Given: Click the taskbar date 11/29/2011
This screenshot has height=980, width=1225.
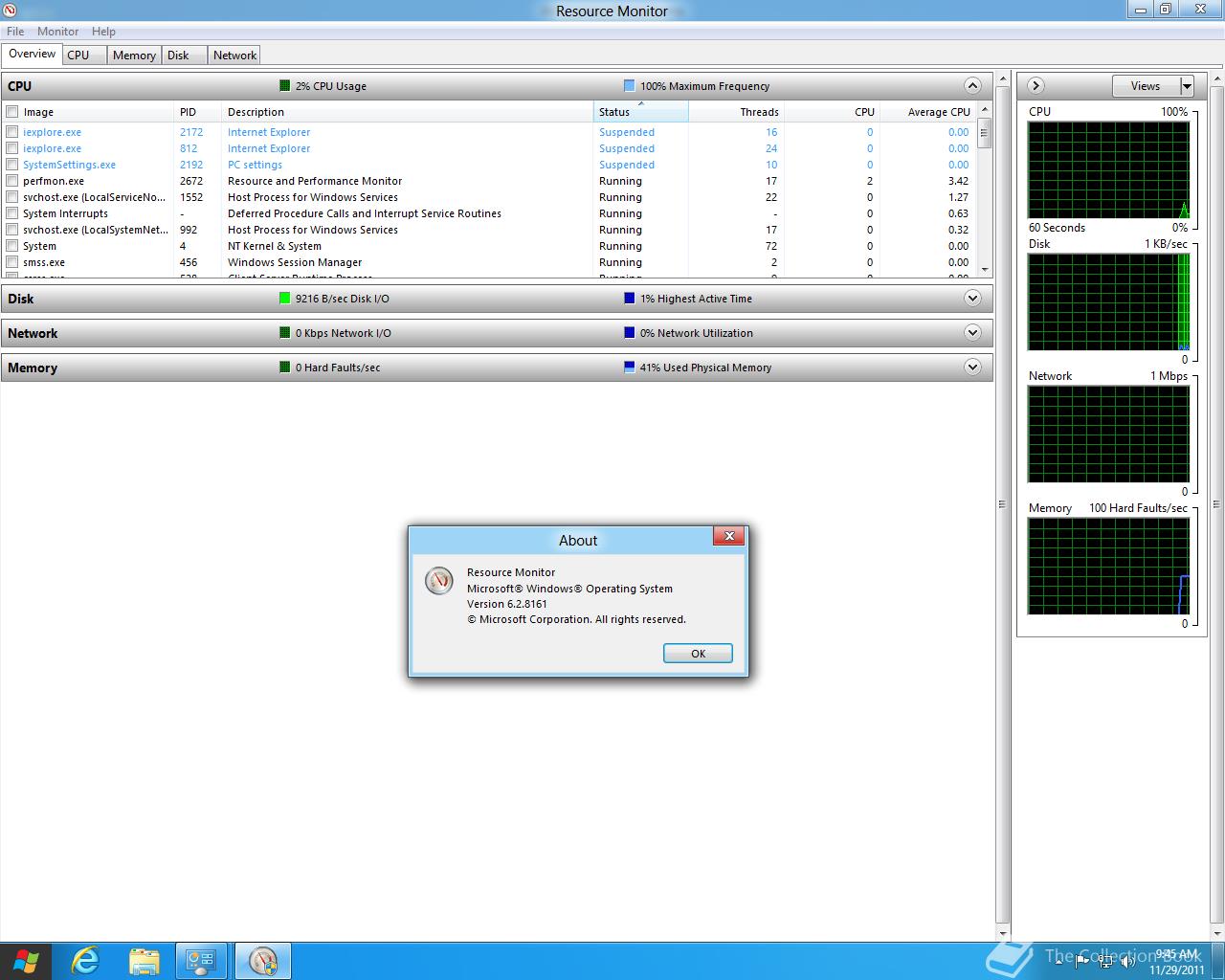Looking at the screenshot, I should [x=1177, y=969].
